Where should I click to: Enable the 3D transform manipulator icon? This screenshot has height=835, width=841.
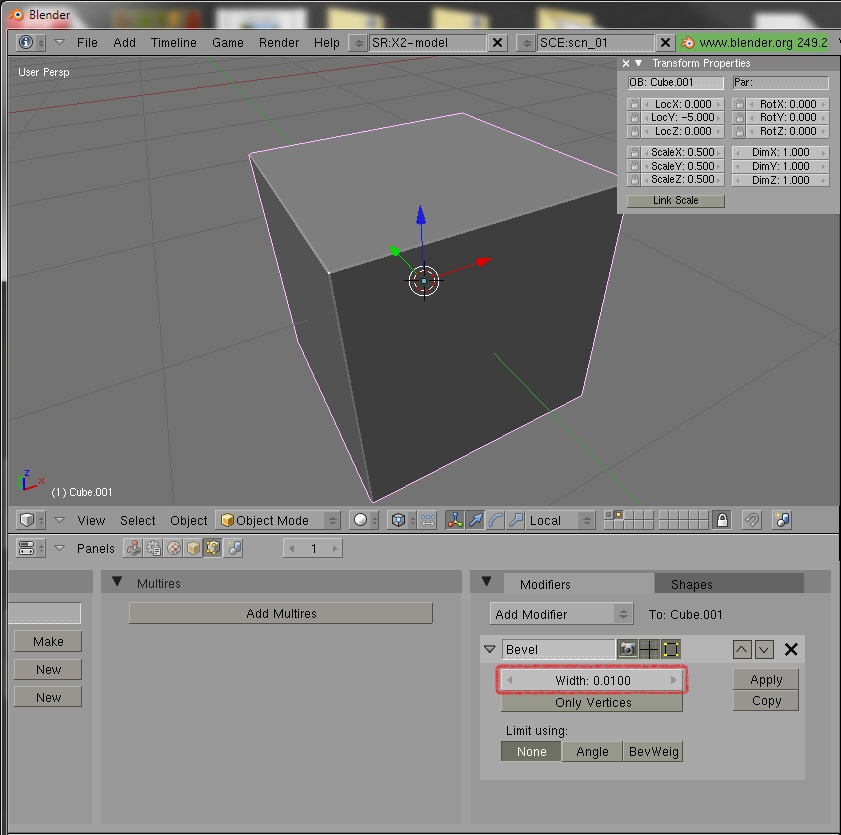coord(455,520)
